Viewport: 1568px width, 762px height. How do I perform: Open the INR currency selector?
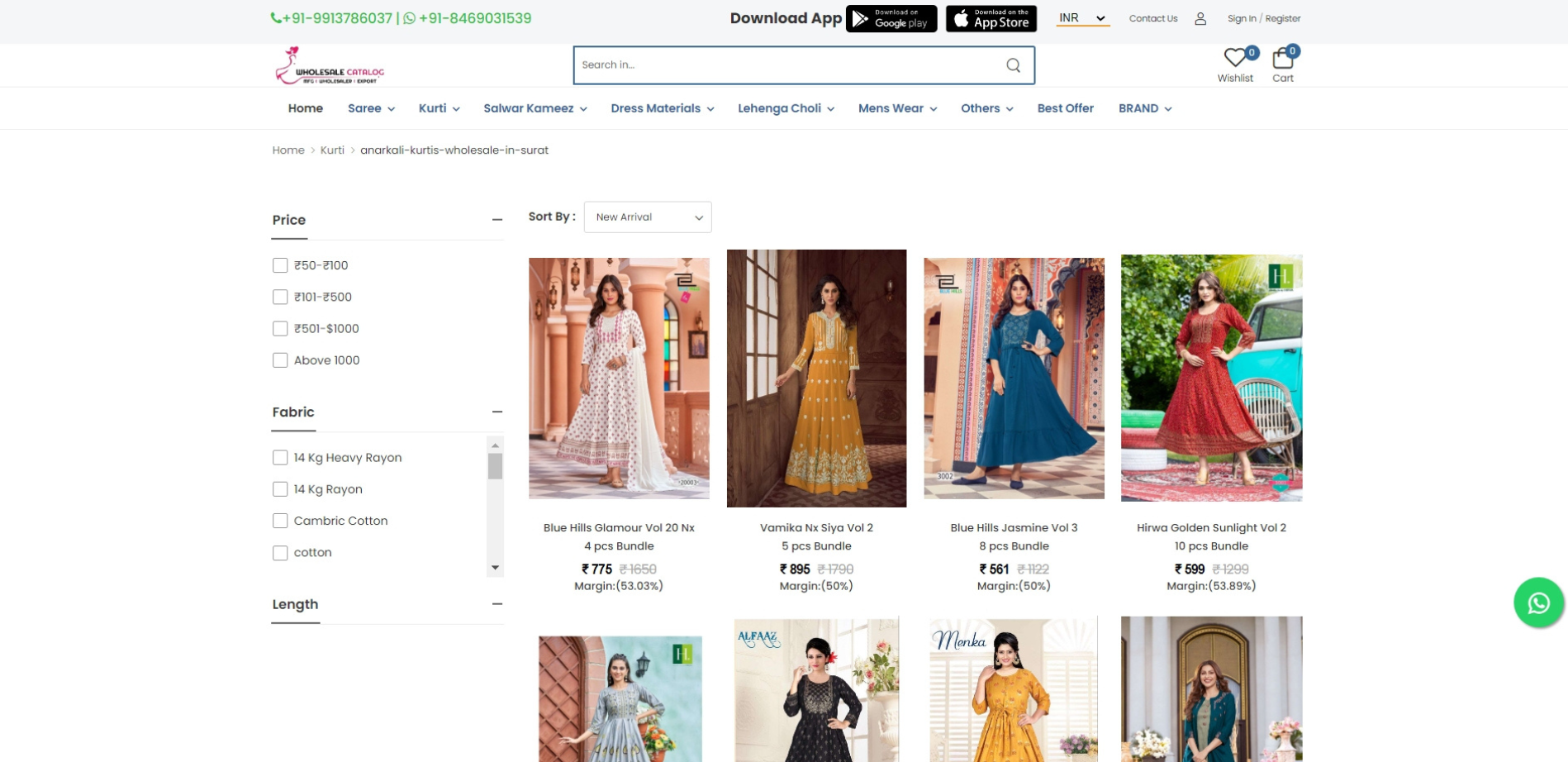[x=1082, y=18]
